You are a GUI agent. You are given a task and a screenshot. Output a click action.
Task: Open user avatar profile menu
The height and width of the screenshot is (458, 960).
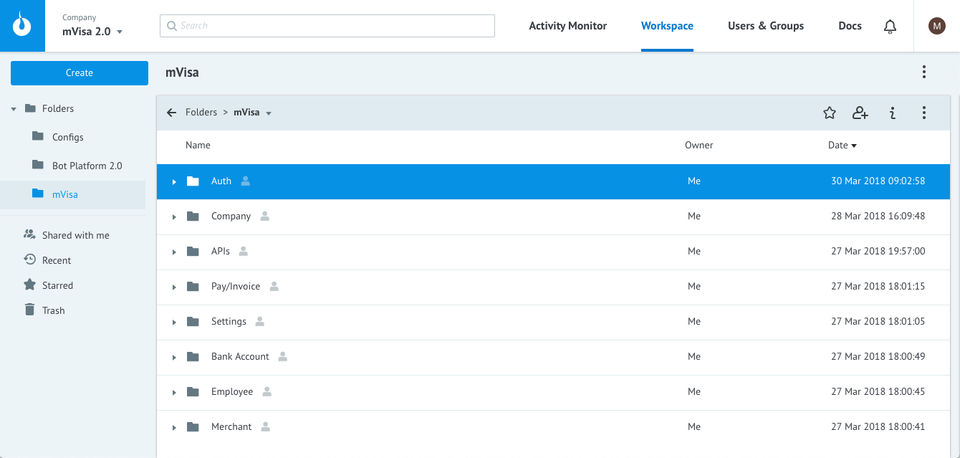click(x=937, y=26)
